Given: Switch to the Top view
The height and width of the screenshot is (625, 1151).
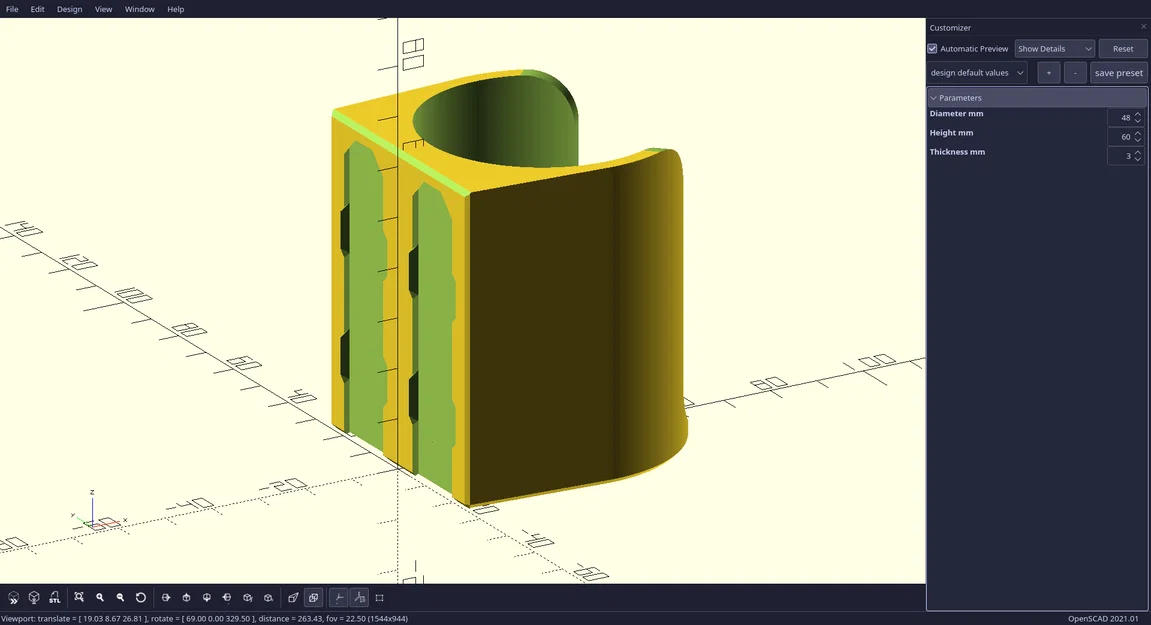Looking at the screenshot, I should tap(186, 598).
